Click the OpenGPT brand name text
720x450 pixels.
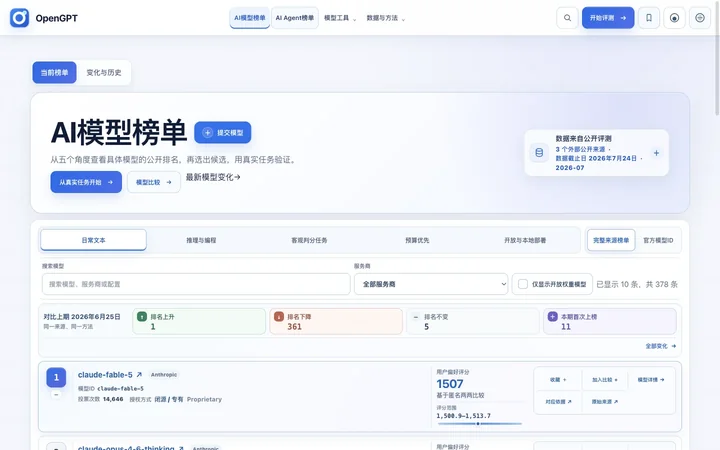(56, 18)
